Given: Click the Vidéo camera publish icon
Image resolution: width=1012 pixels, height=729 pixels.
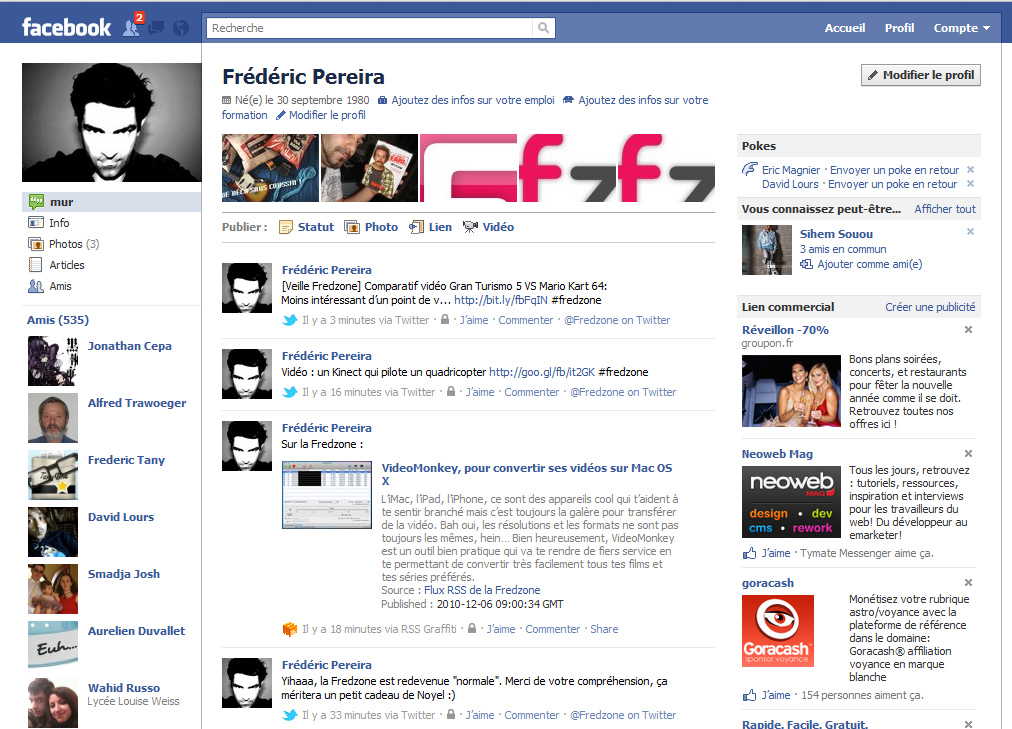Looking at the screenshot, I should pos(470,226).
